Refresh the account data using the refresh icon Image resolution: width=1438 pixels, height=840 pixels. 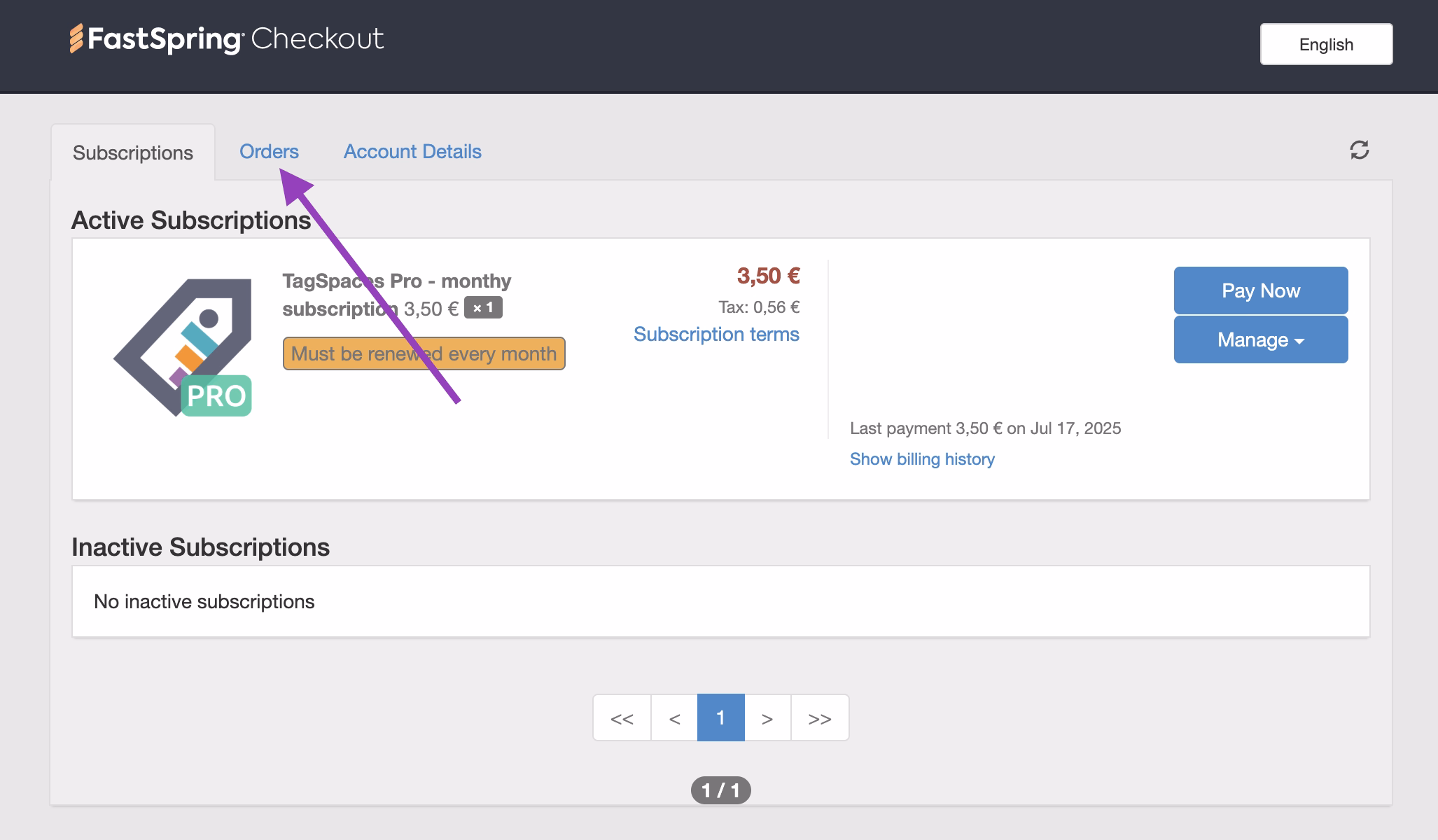[x=1360, y=151]
